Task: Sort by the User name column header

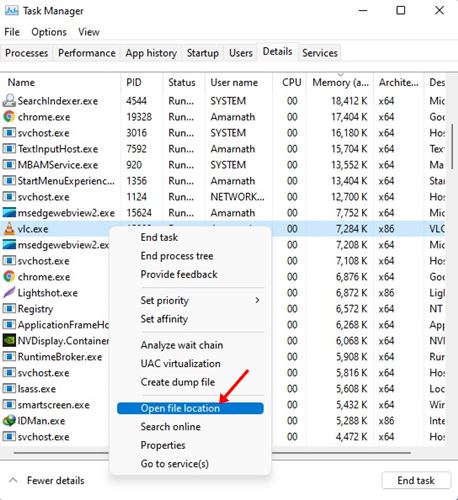Action: (234, 82)
